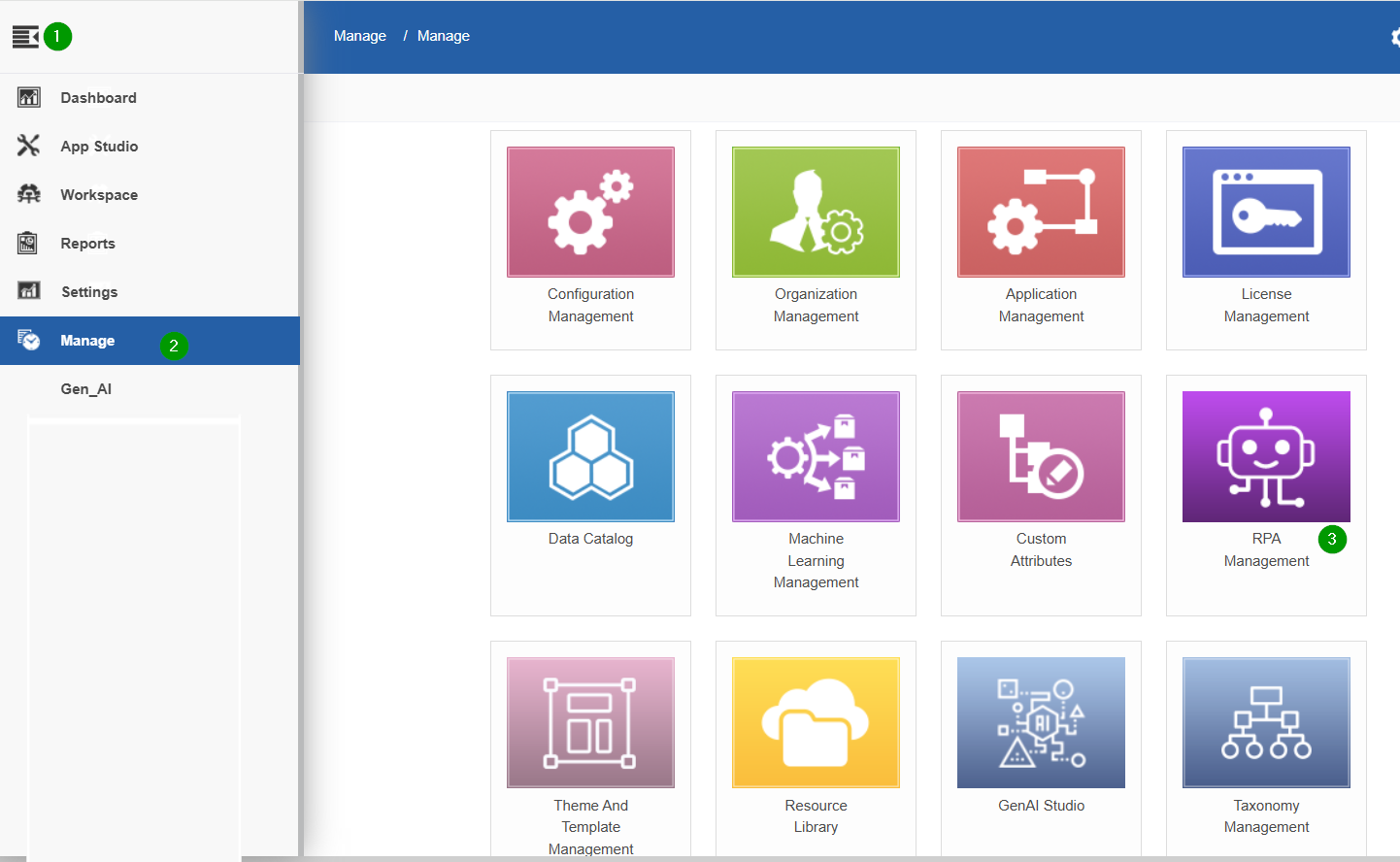This screenshot has height=862, width=1400.
Task: Open the Custom Attributes tile icon
Action: coord(1041,456)
